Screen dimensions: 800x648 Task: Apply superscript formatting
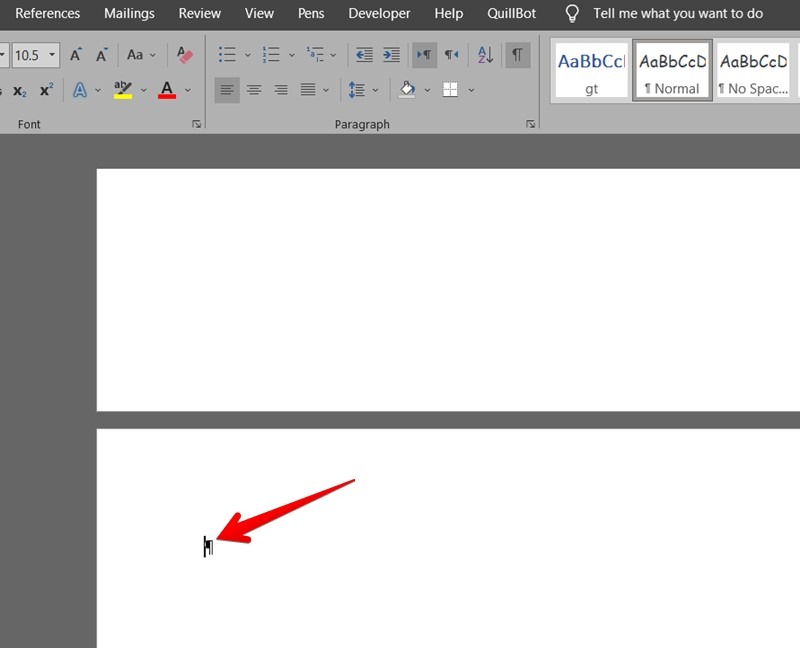(x=44, y=90)
